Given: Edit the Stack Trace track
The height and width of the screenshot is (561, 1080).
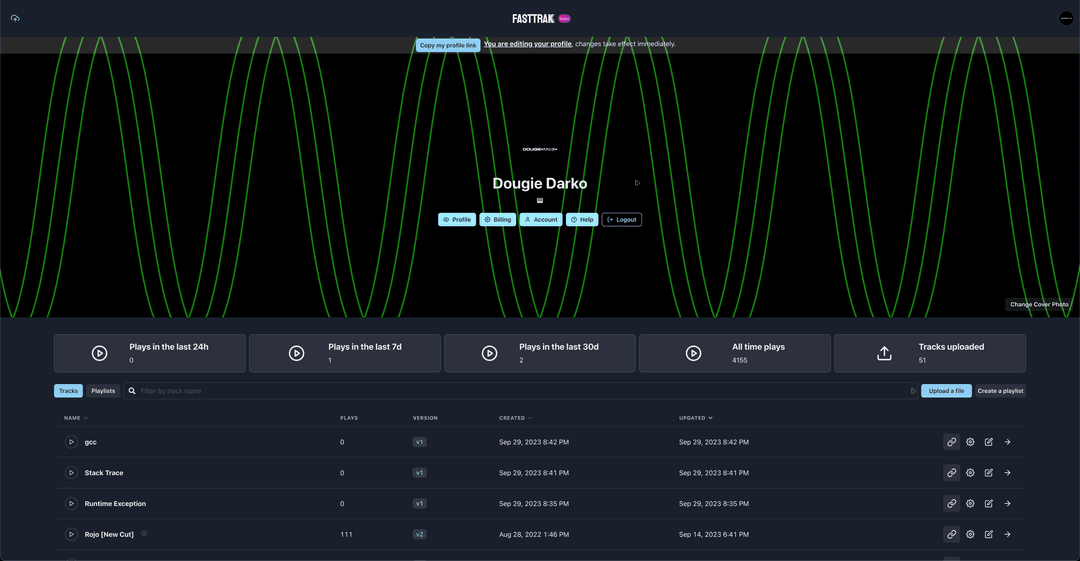Looking at the screenshot, I should (989, 473).
